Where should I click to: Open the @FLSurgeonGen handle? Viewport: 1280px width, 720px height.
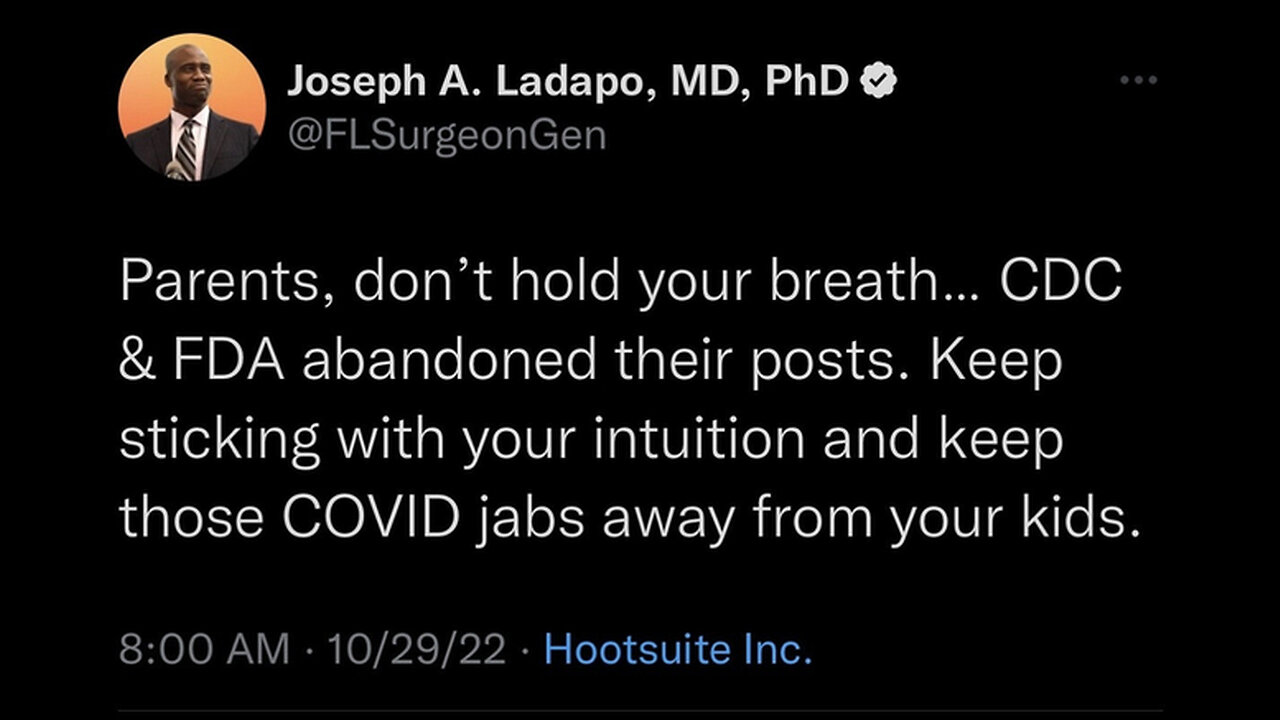click(446, 133)
